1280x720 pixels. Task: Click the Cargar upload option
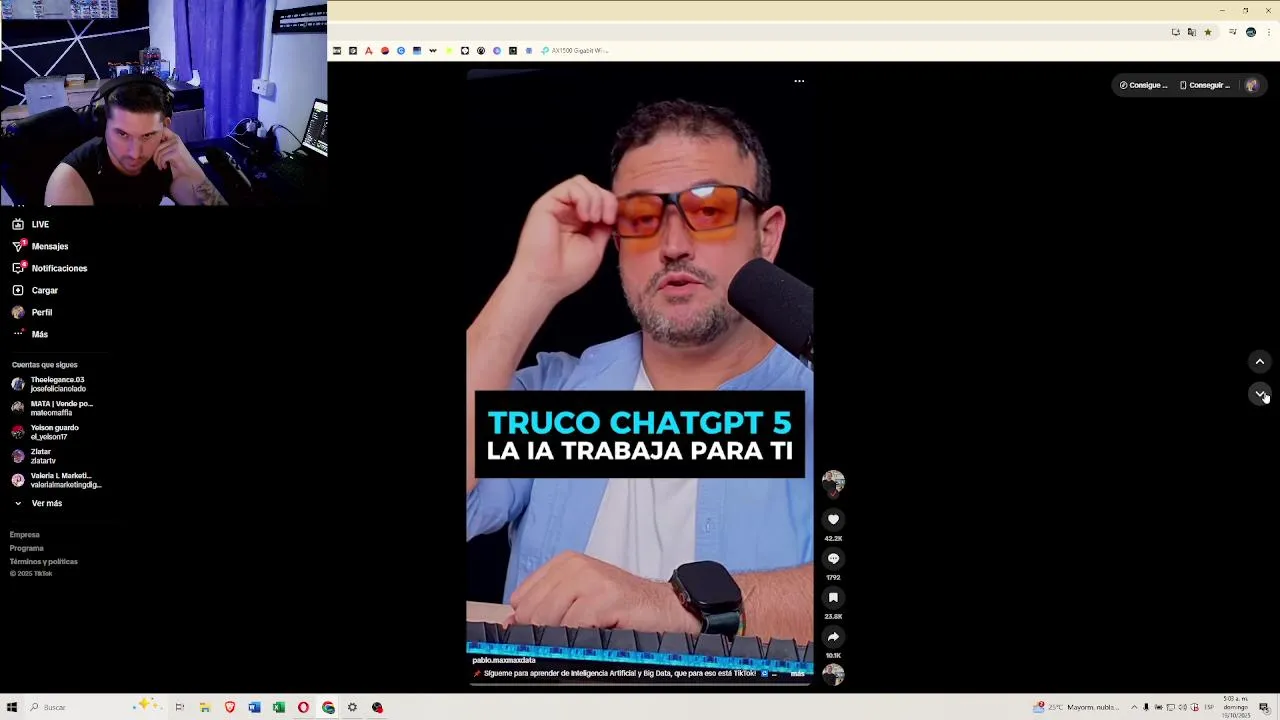[35, 290]
